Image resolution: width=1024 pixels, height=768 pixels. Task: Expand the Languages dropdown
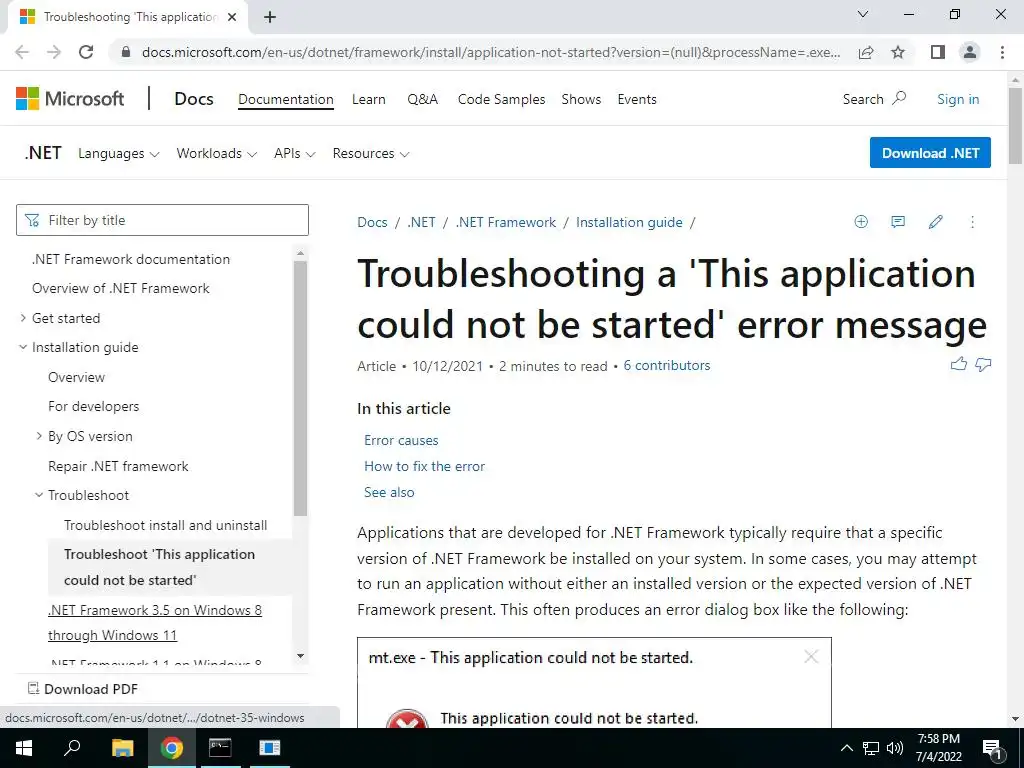click(119, 153)
